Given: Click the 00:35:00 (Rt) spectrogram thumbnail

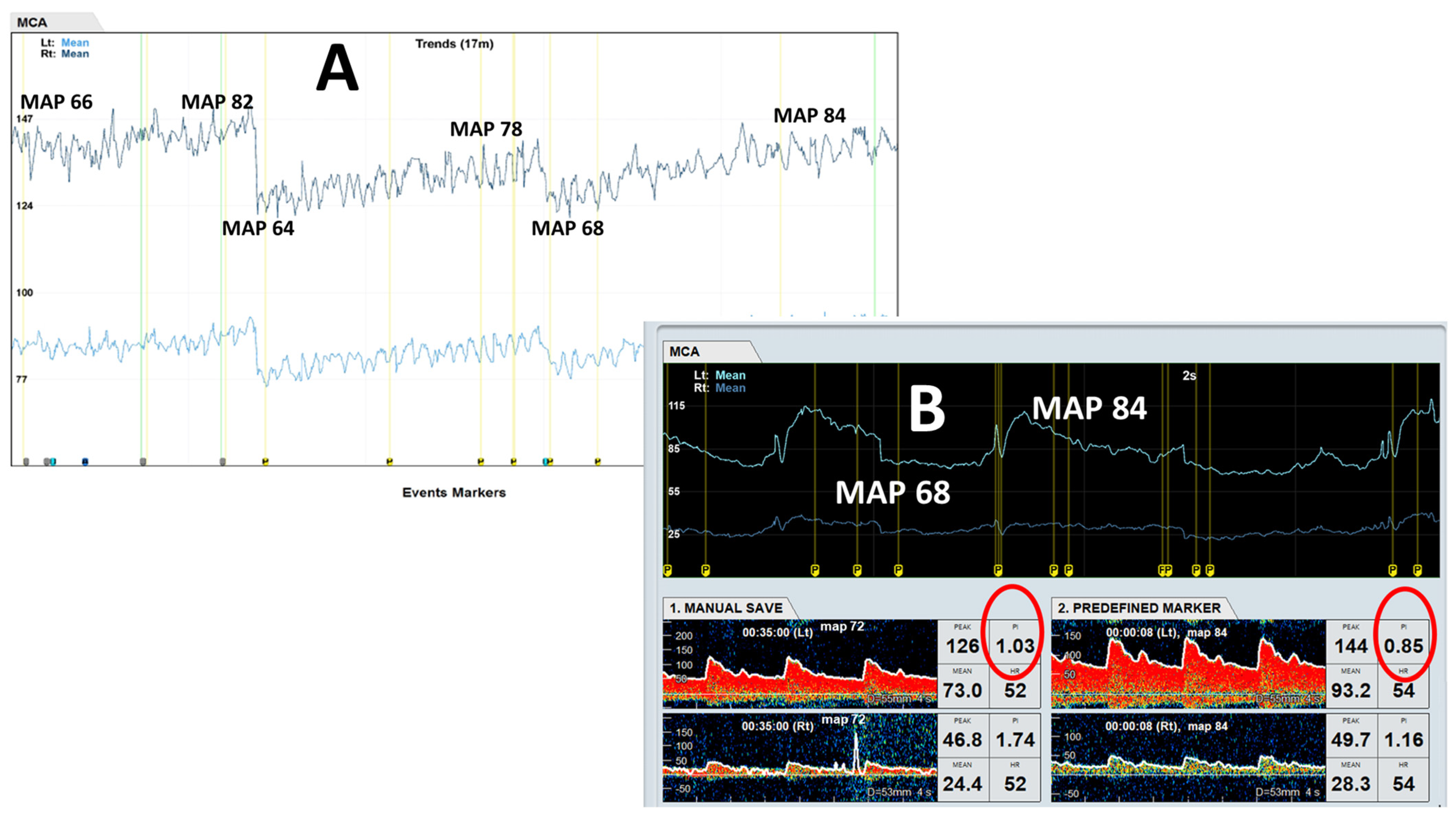Looking at the screenshot, I should coord(800,757).
